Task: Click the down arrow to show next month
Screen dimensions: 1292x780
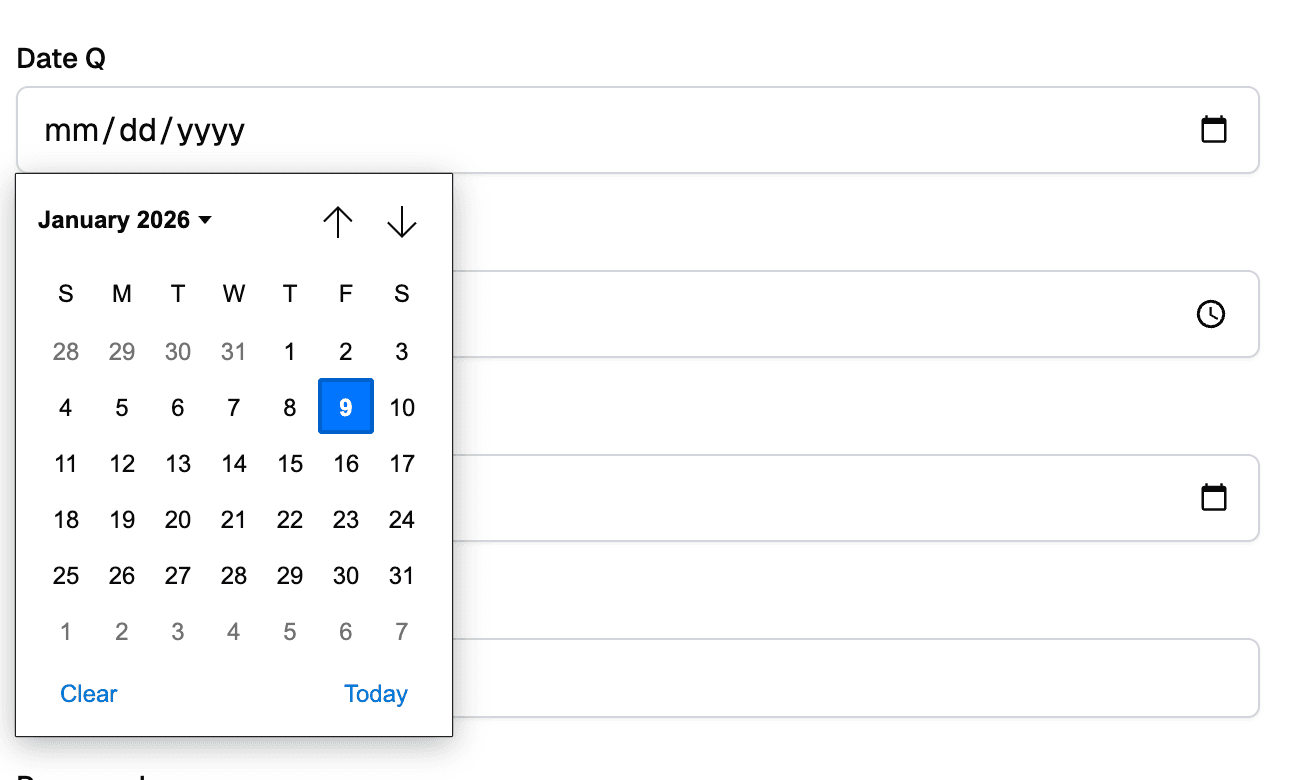Action: click(x=401, y=222)
